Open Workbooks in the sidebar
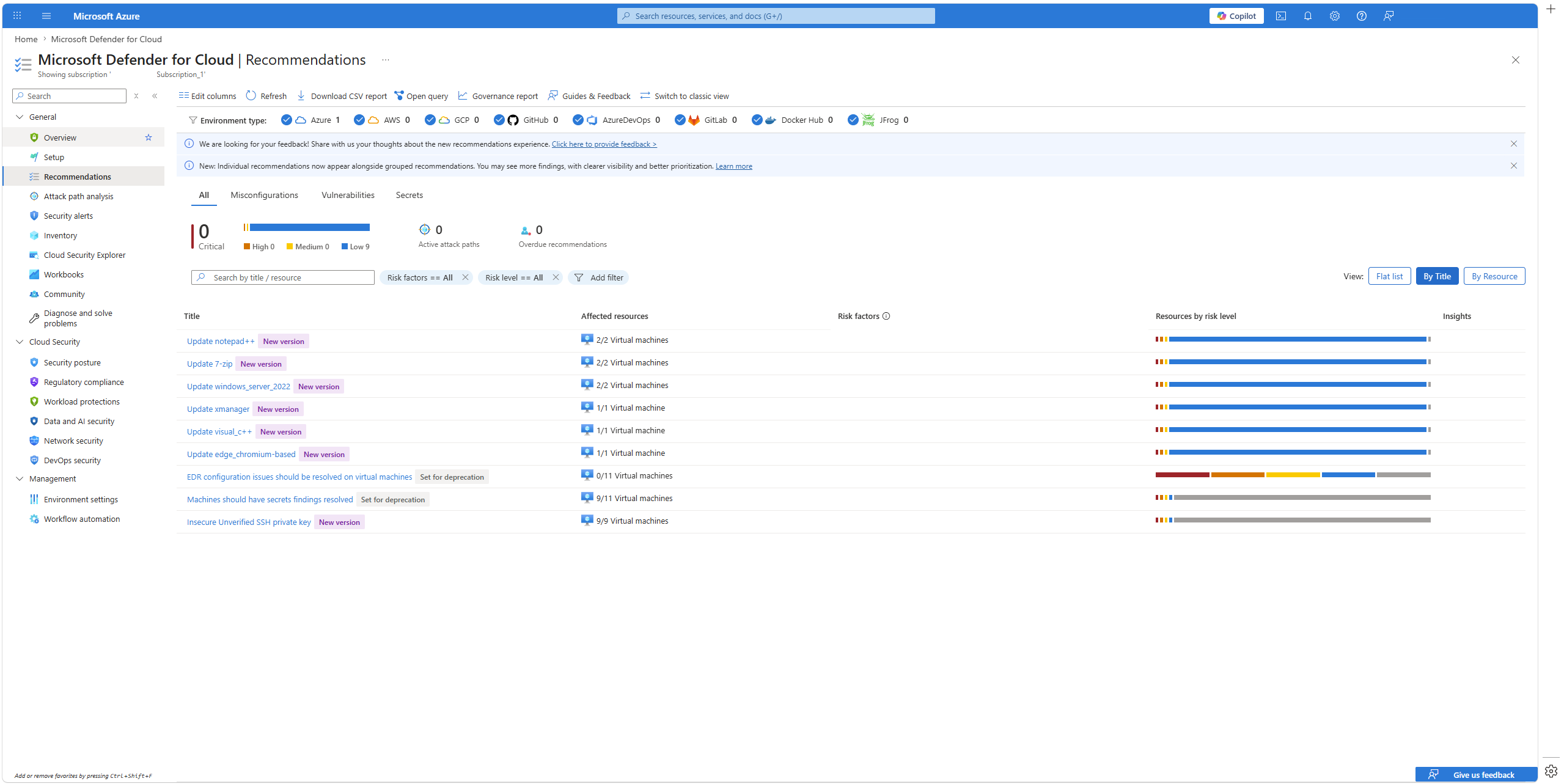 (64, 274)
